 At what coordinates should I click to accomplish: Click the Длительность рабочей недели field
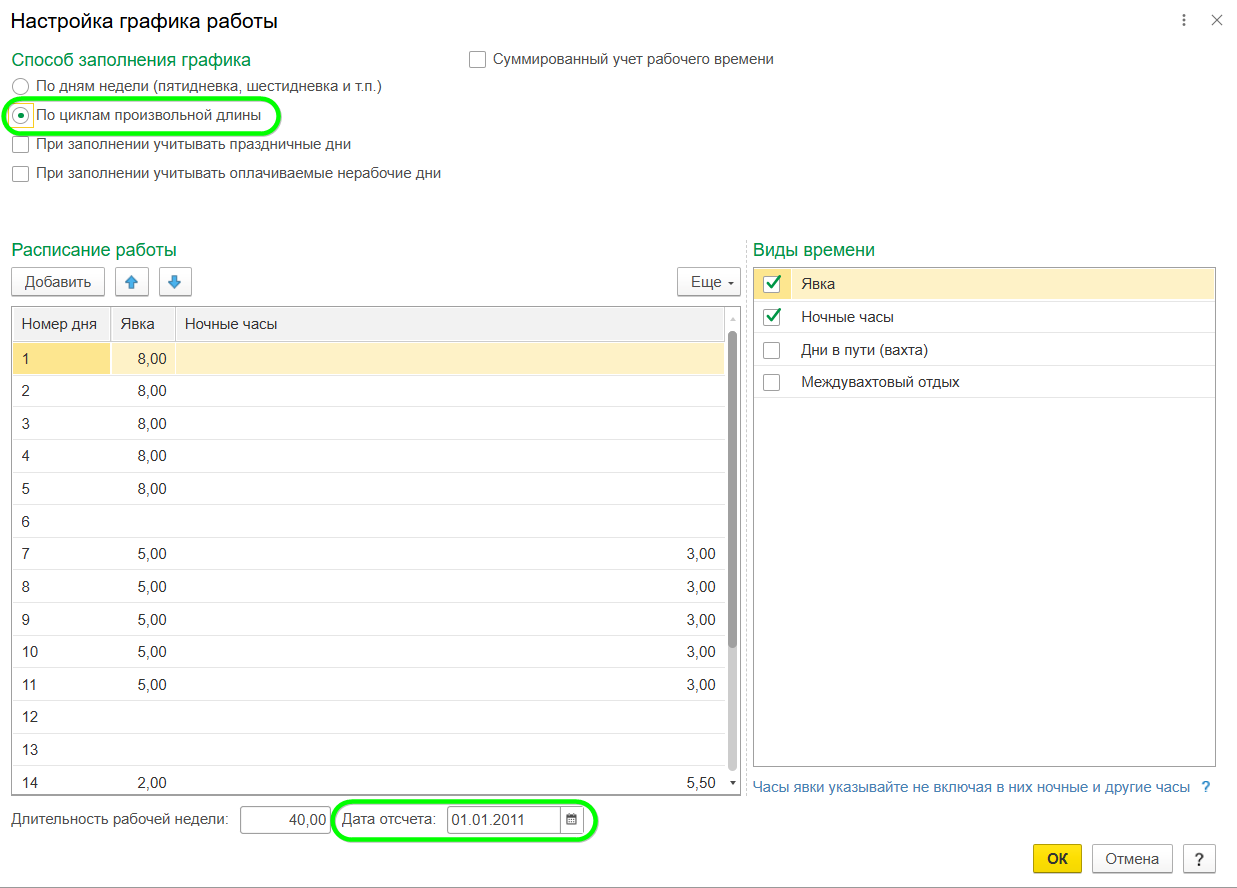tap(285, 820)
